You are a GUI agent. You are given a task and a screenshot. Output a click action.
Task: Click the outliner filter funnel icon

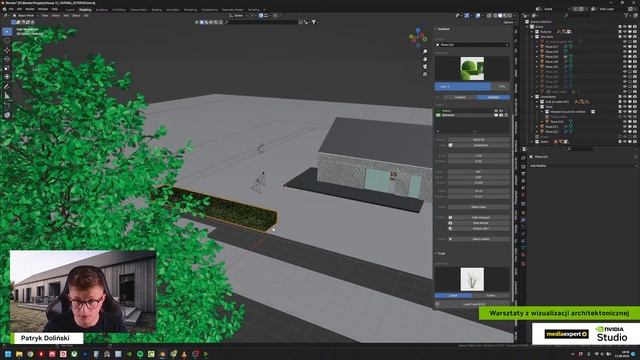tap(627, 16)
